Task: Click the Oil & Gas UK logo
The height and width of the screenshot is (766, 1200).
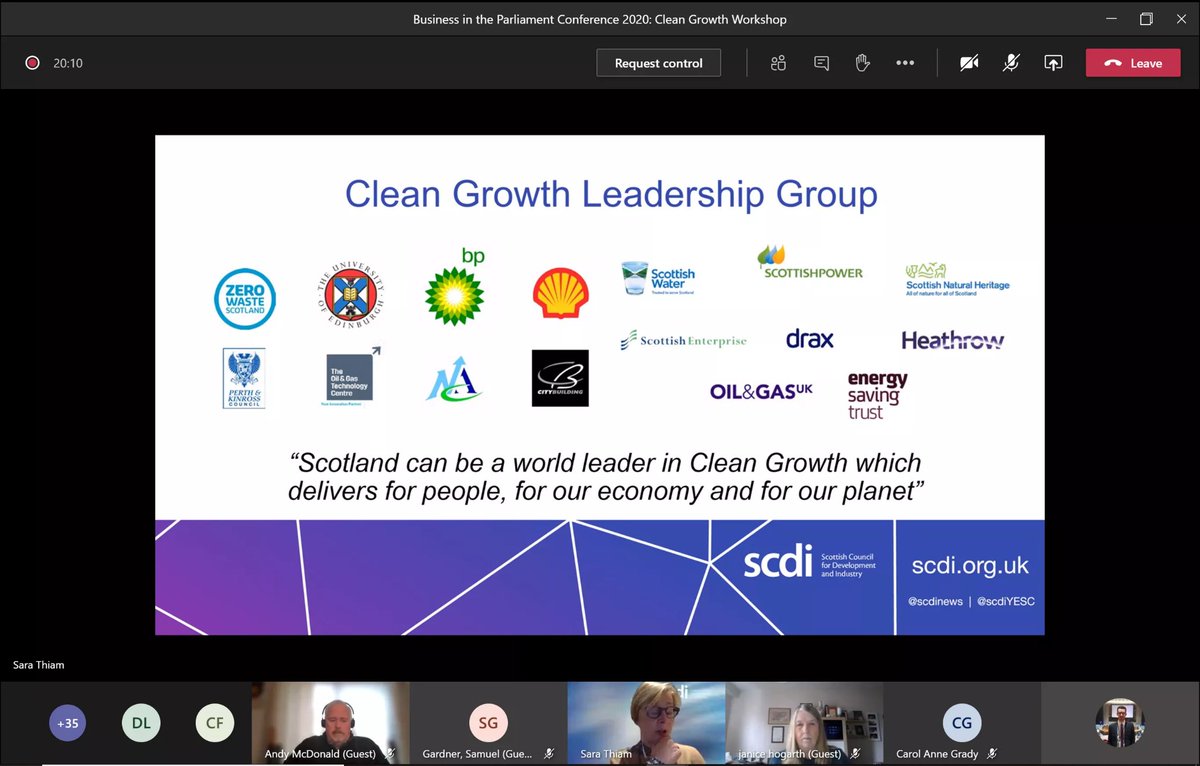Action: click(761, 391)
